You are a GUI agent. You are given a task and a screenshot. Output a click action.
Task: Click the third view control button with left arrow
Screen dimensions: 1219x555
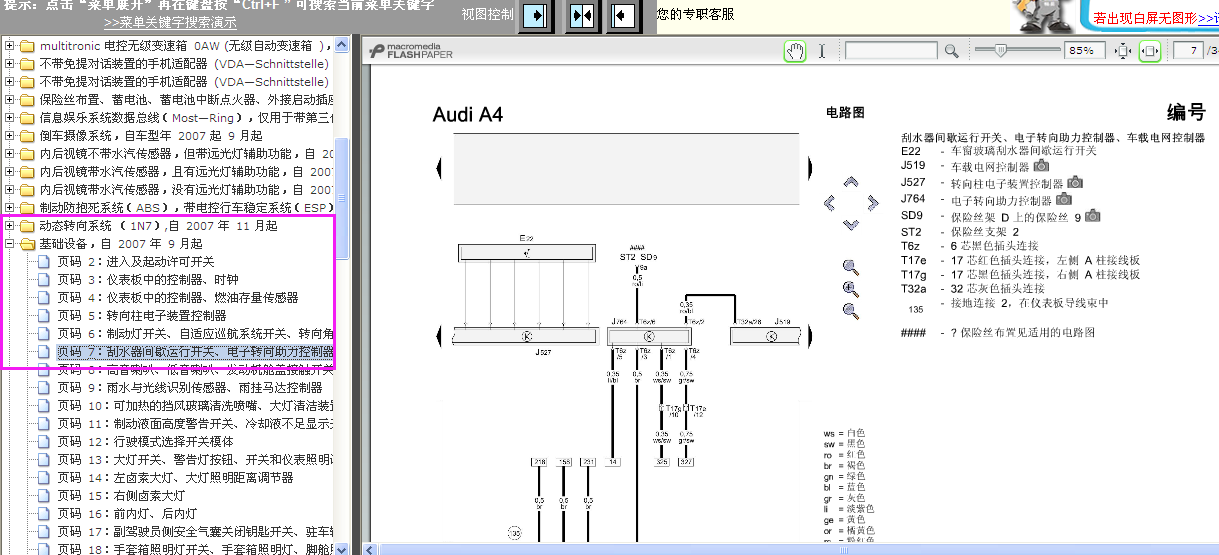pos(624,16)
